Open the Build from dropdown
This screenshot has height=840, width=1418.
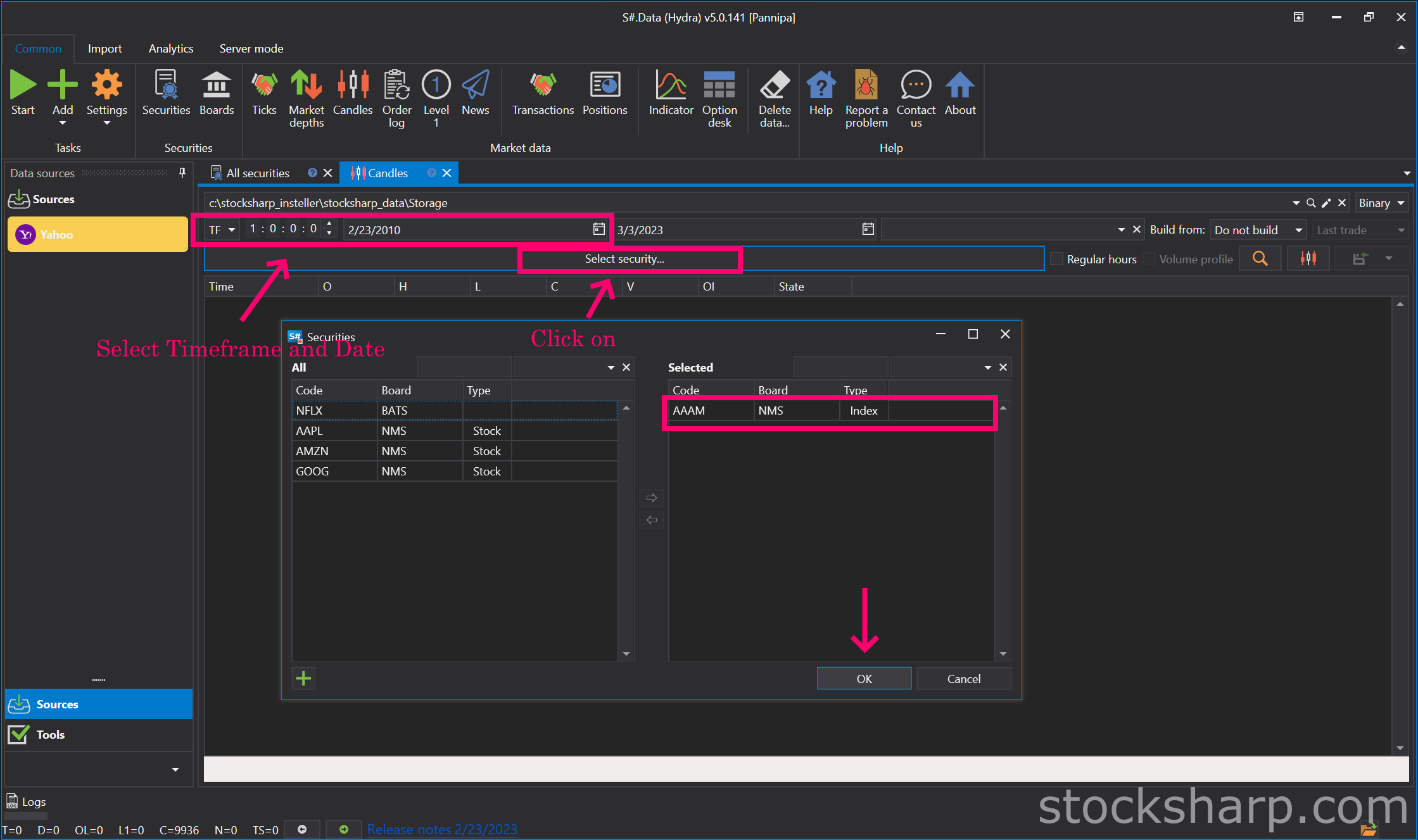[x=1258, y=230]
